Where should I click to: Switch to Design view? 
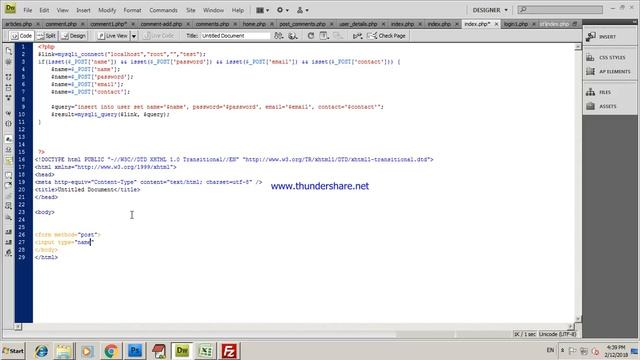coord(74,36)
